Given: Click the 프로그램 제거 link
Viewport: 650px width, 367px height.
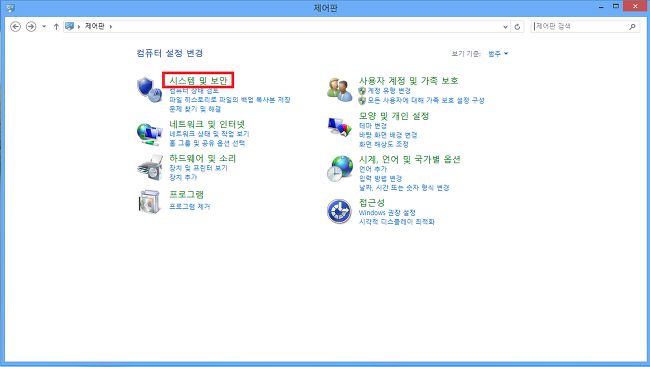Looking at the screenshot, I should point(189,207).
